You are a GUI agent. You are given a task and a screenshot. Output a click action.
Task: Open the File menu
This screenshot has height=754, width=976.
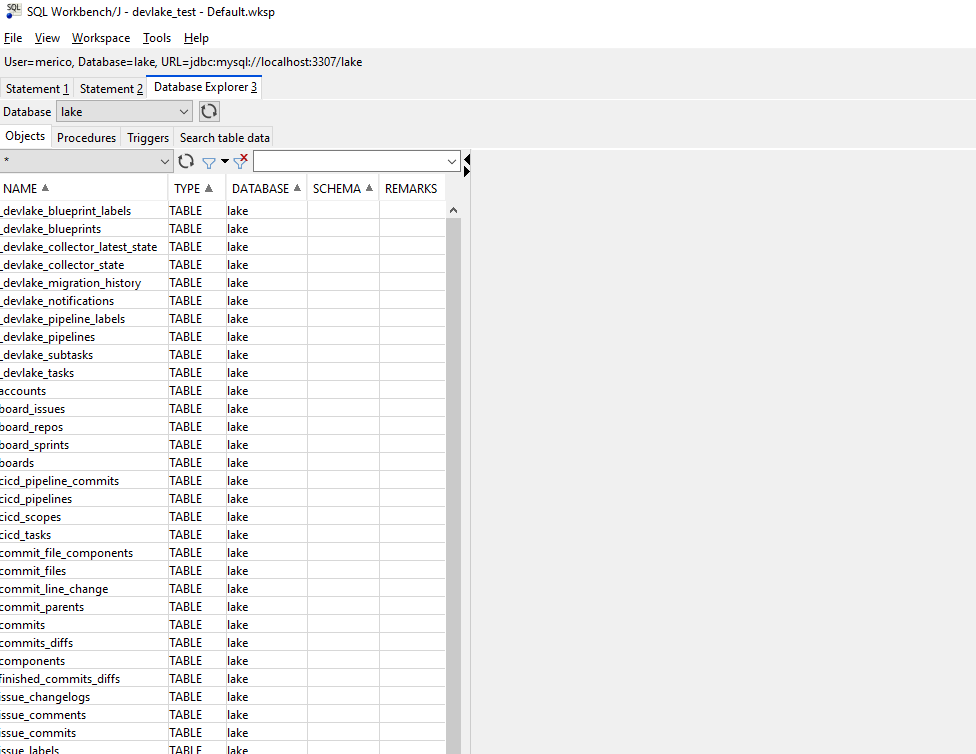point(13,38)
